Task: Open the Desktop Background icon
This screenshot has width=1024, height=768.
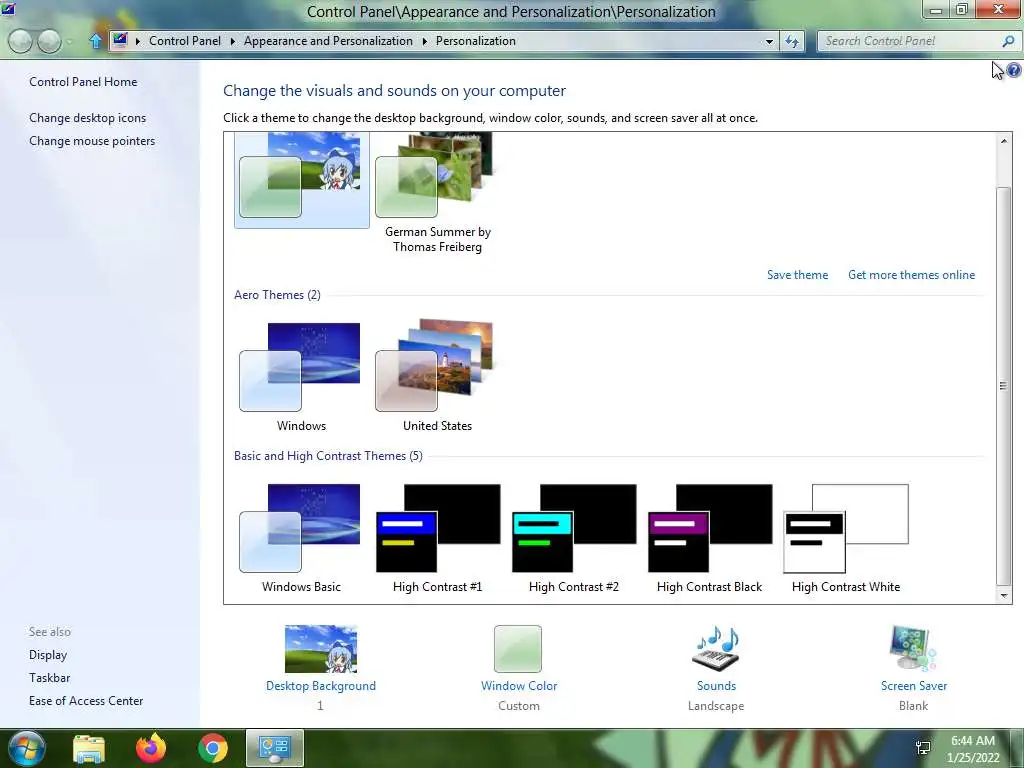Action: 321,648
